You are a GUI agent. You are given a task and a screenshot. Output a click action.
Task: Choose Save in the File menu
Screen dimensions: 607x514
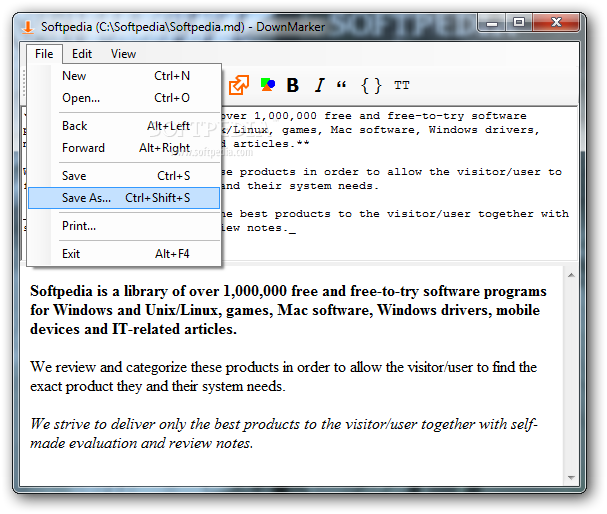click(124, 176)
